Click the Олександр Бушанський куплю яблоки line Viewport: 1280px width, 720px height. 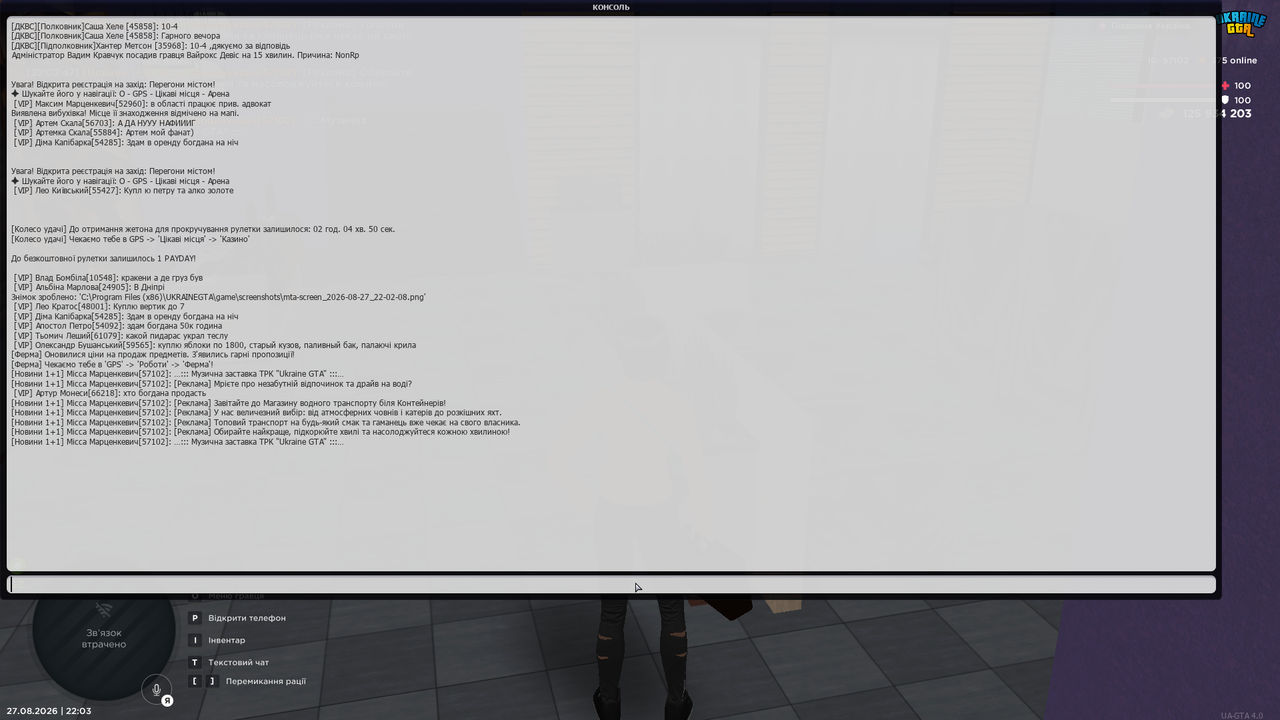[215, 345]
